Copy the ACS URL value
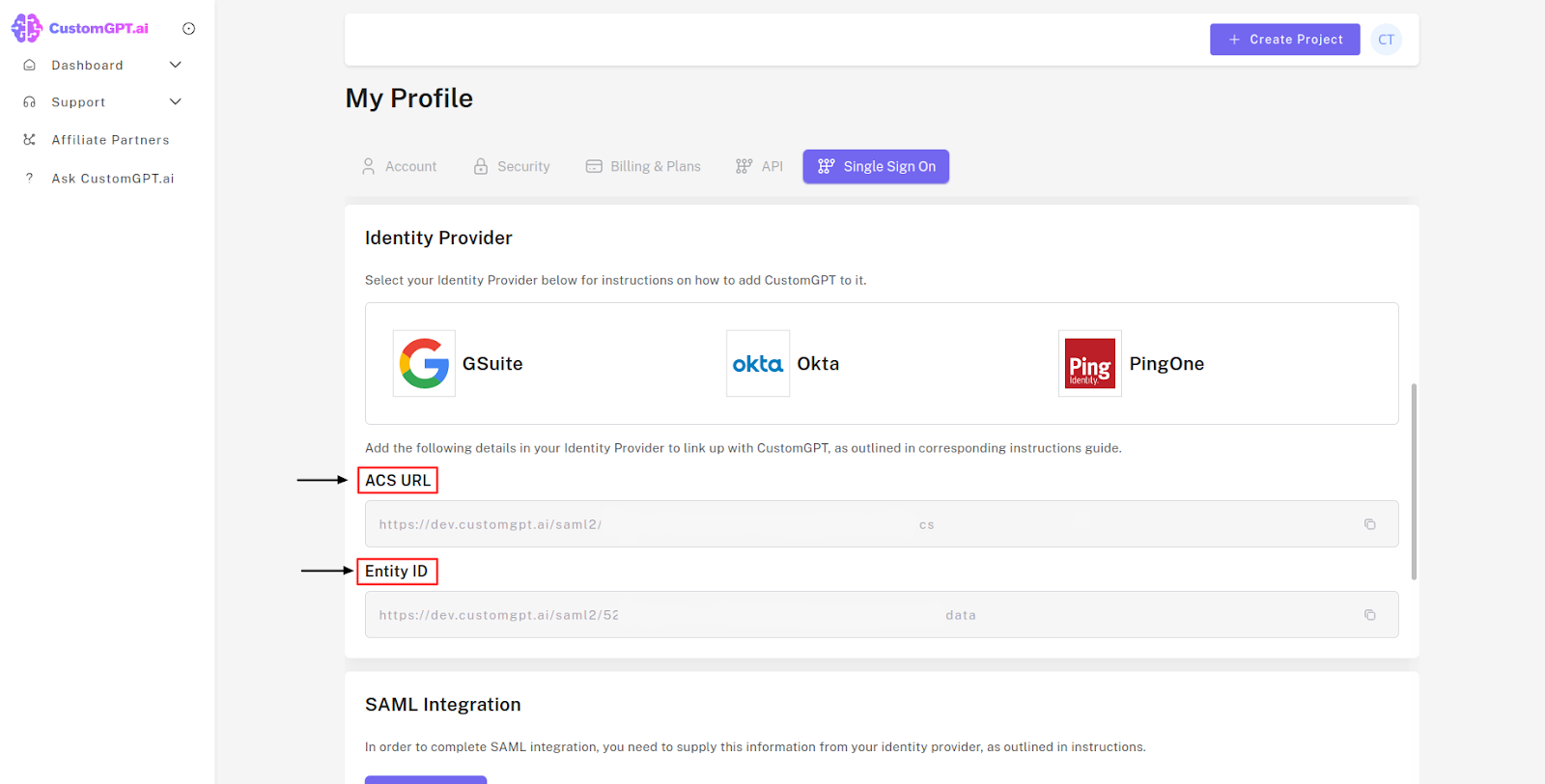Image resolution: width=1545 pixels, height=784 pixels. [1369, 524]
